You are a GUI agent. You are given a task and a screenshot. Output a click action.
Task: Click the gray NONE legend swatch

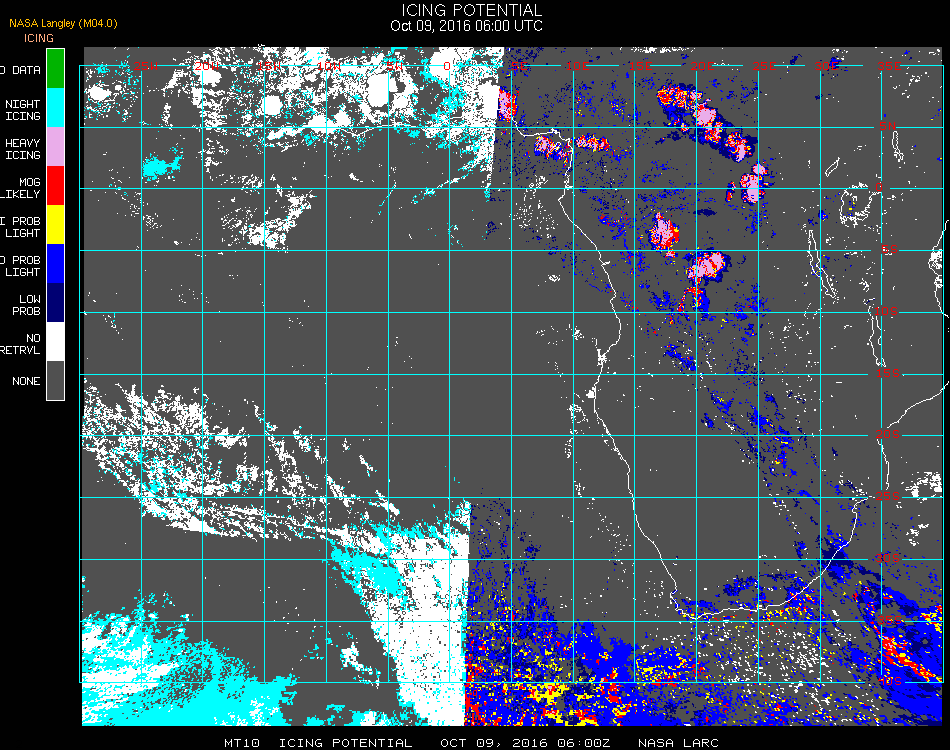point(55,380)
